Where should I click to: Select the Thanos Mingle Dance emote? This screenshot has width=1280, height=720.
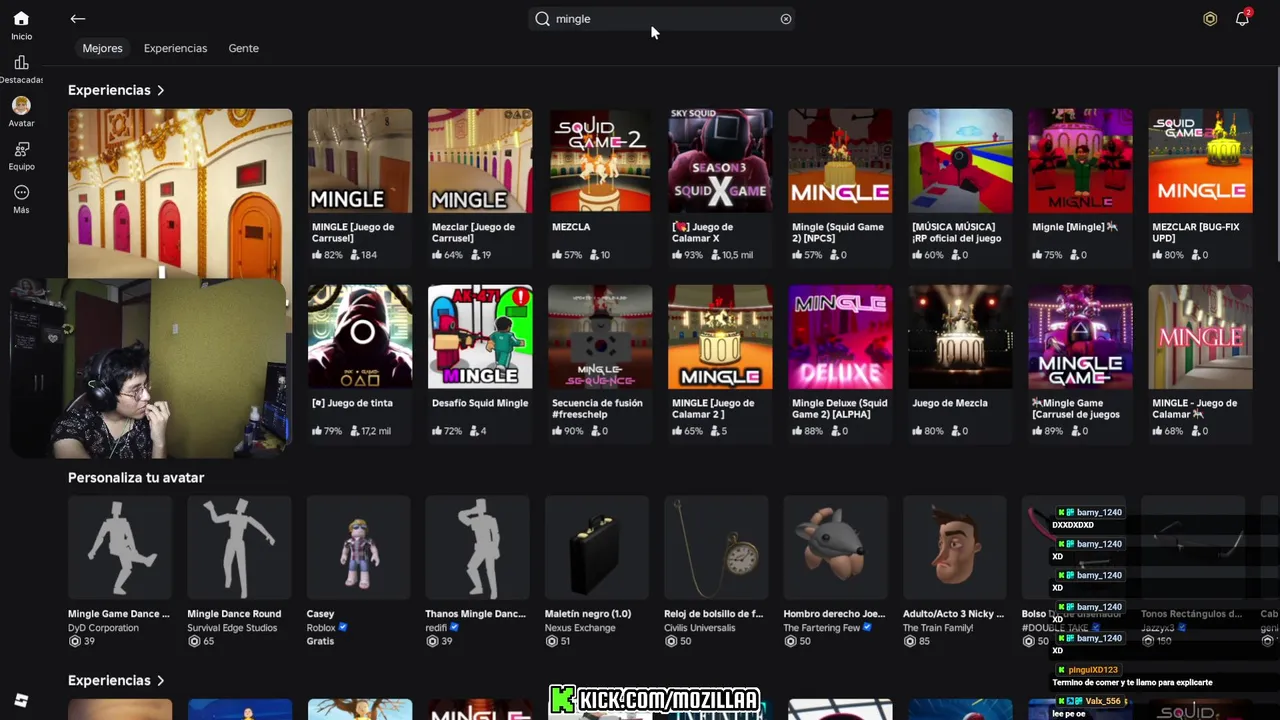pos(477,571)
